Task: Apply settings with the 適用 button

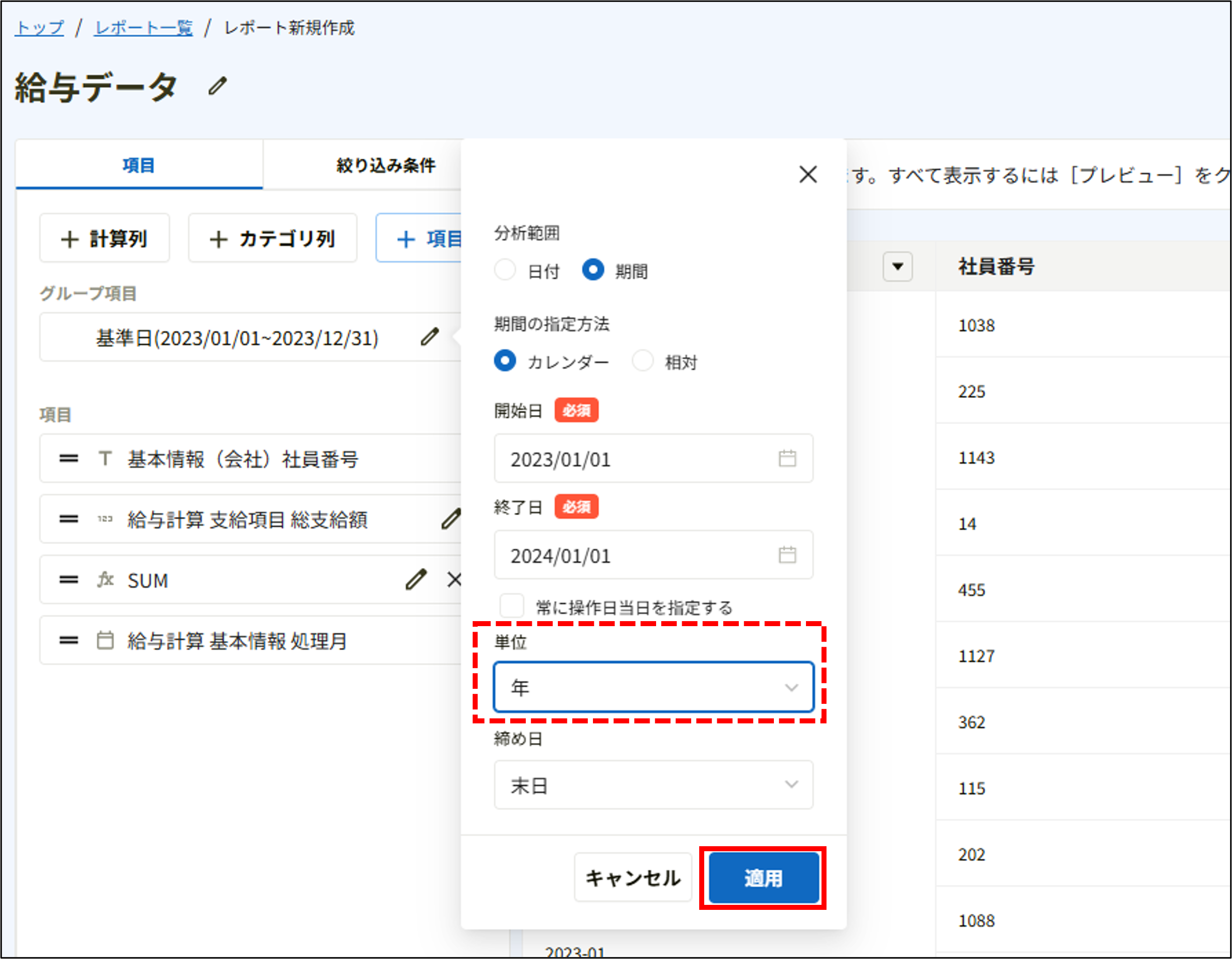Action: pos(763,878)
